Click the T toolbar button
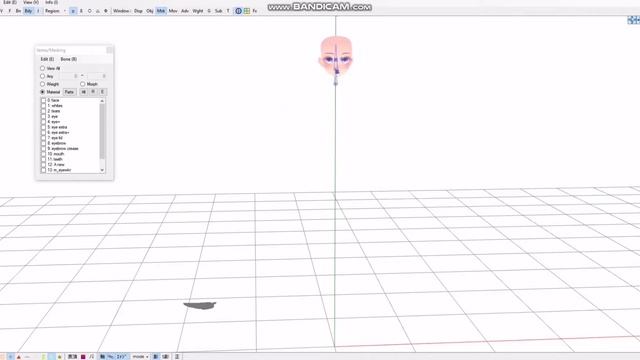 pos(228,11)
